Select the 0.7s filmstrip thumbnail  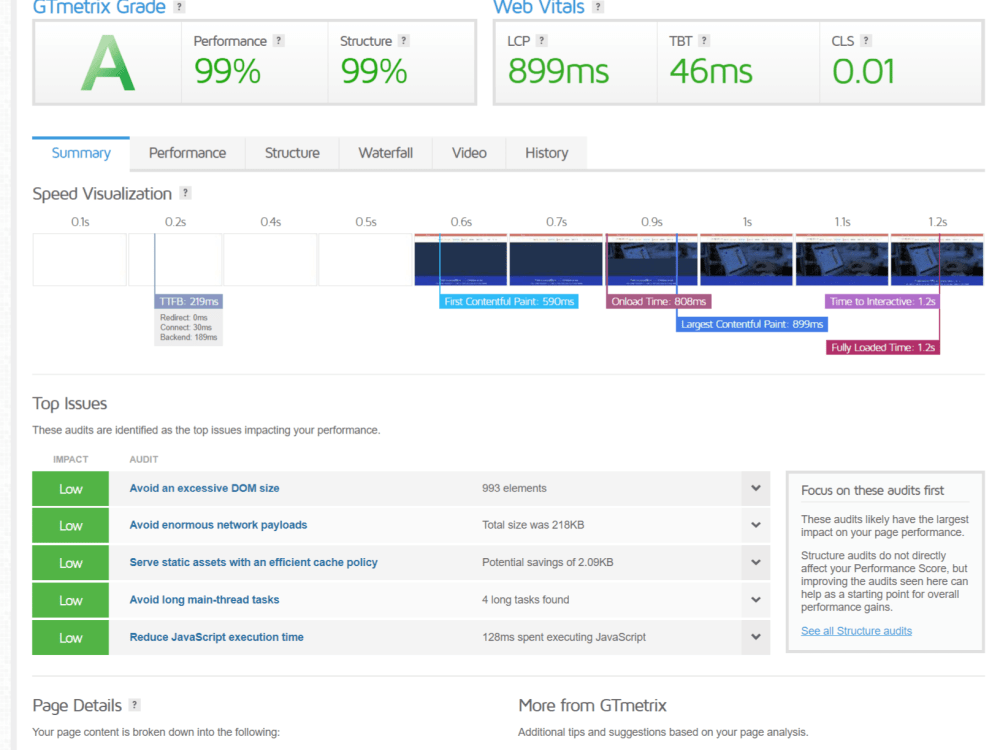[x=556, y=260]
